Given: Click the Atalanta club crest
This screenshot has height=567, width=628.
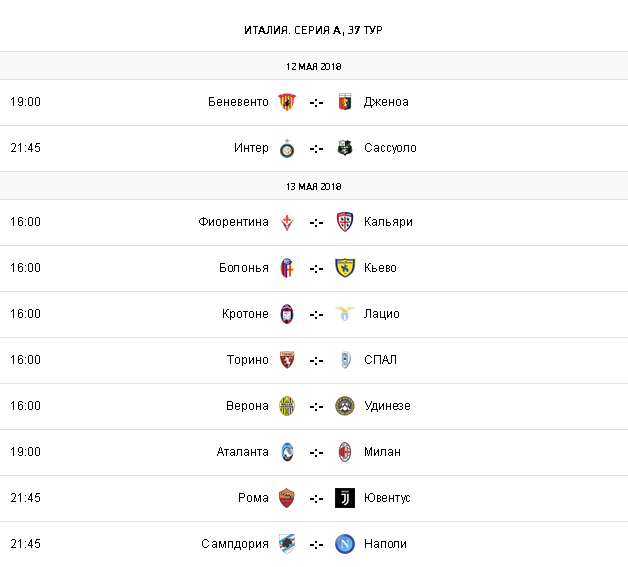Looking at the screenshot, I should (x=287, y=452).
